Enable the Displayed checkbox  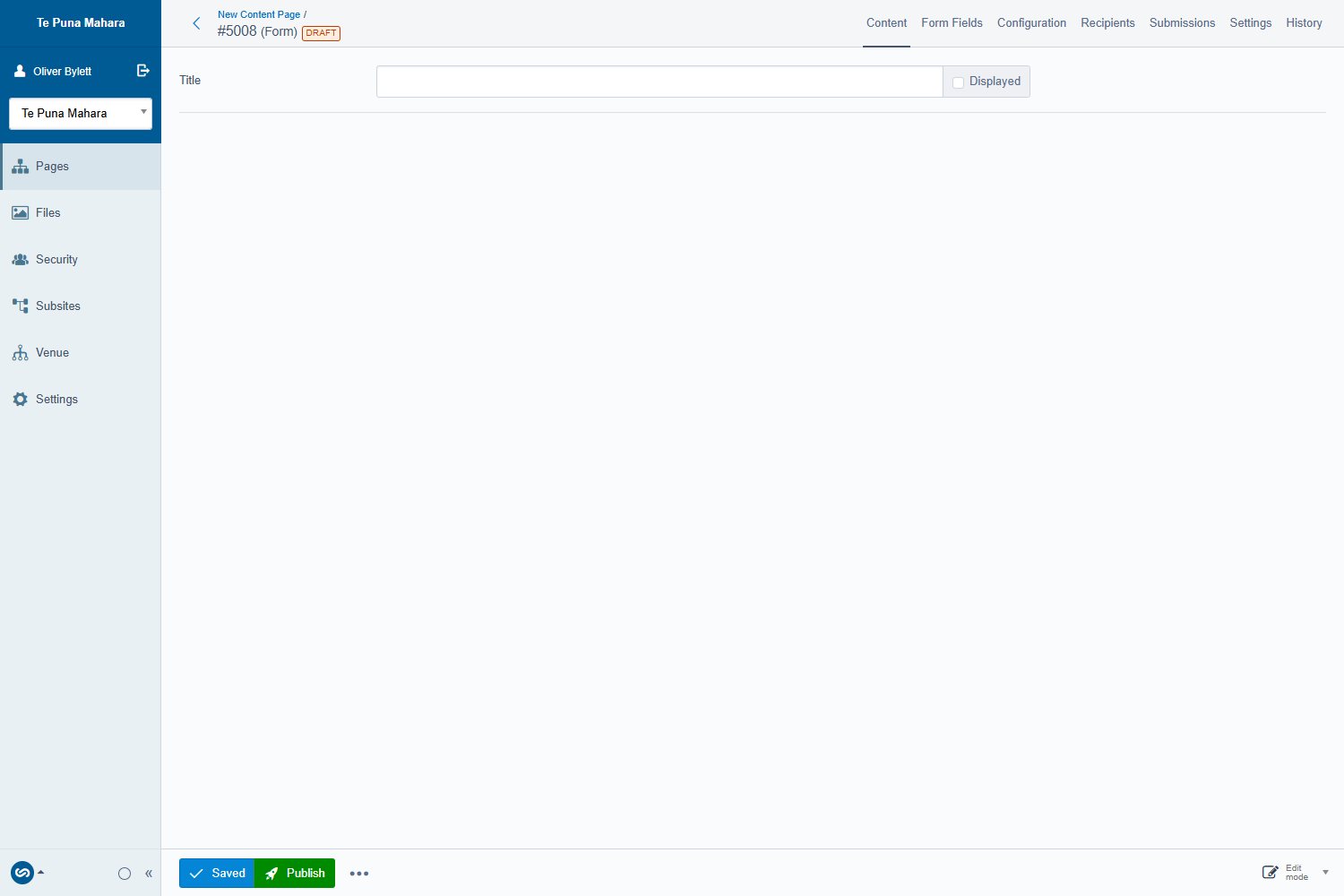(x=958, y=82)
